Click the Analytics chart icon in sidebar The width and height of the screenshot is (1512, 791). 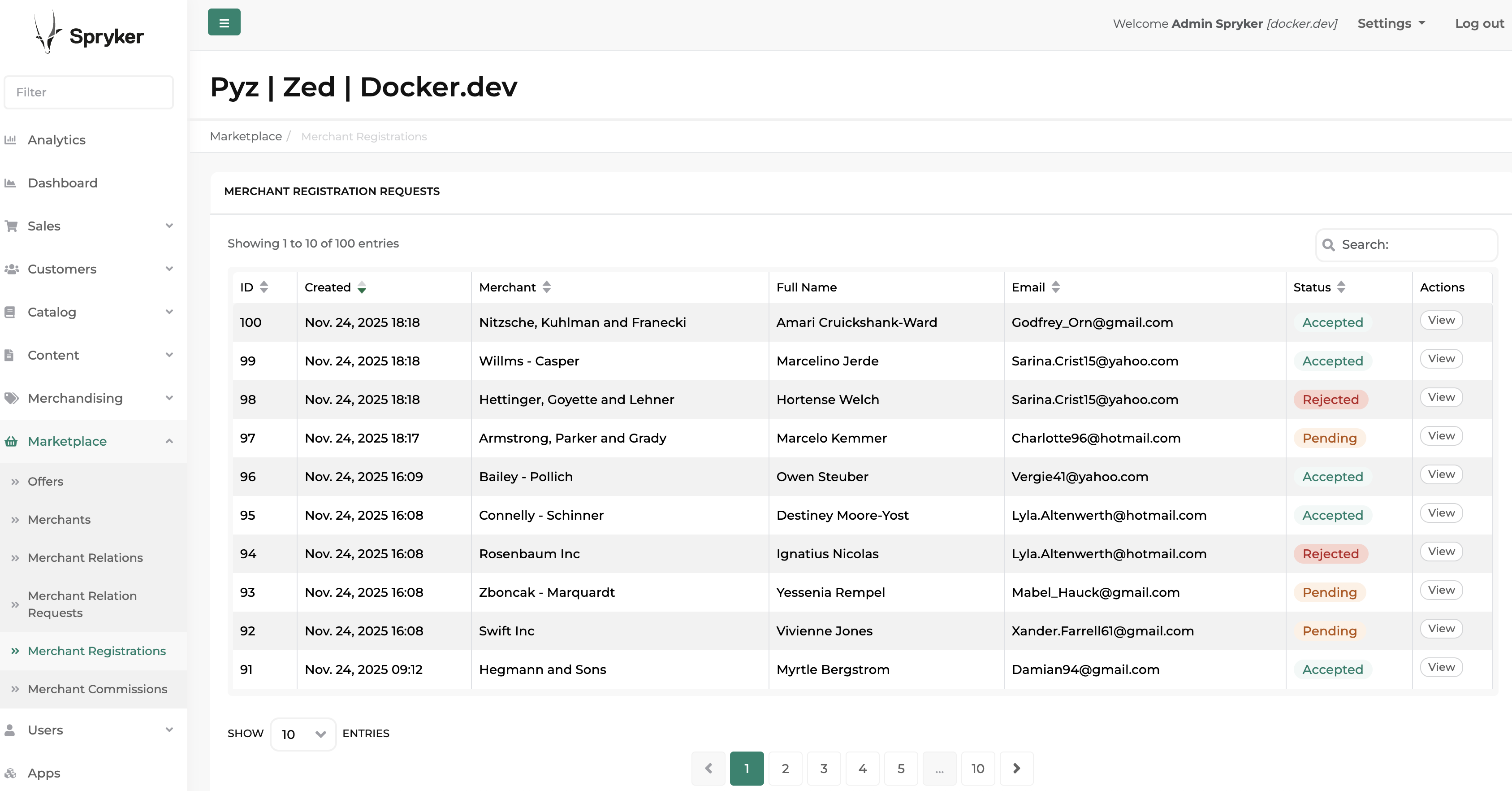(x=10, y=140)
